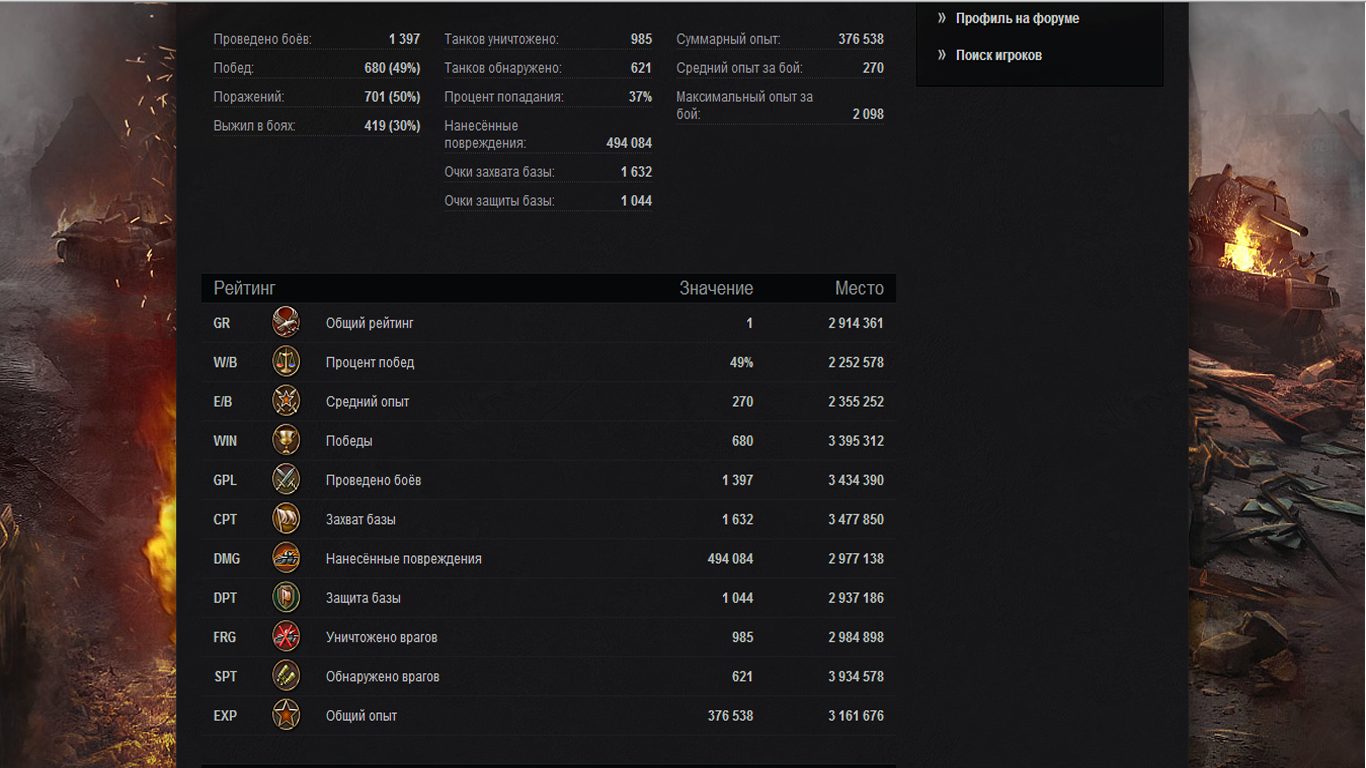Click the Общий рейтинг (GR) medal icon
The height and width of the screenshot is (768, 1366).
(286, 323)
